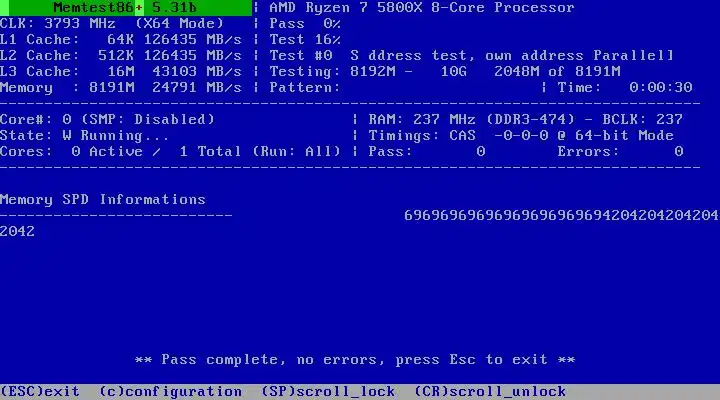Select the Timings: CAS -0-0-0 line

458,135
